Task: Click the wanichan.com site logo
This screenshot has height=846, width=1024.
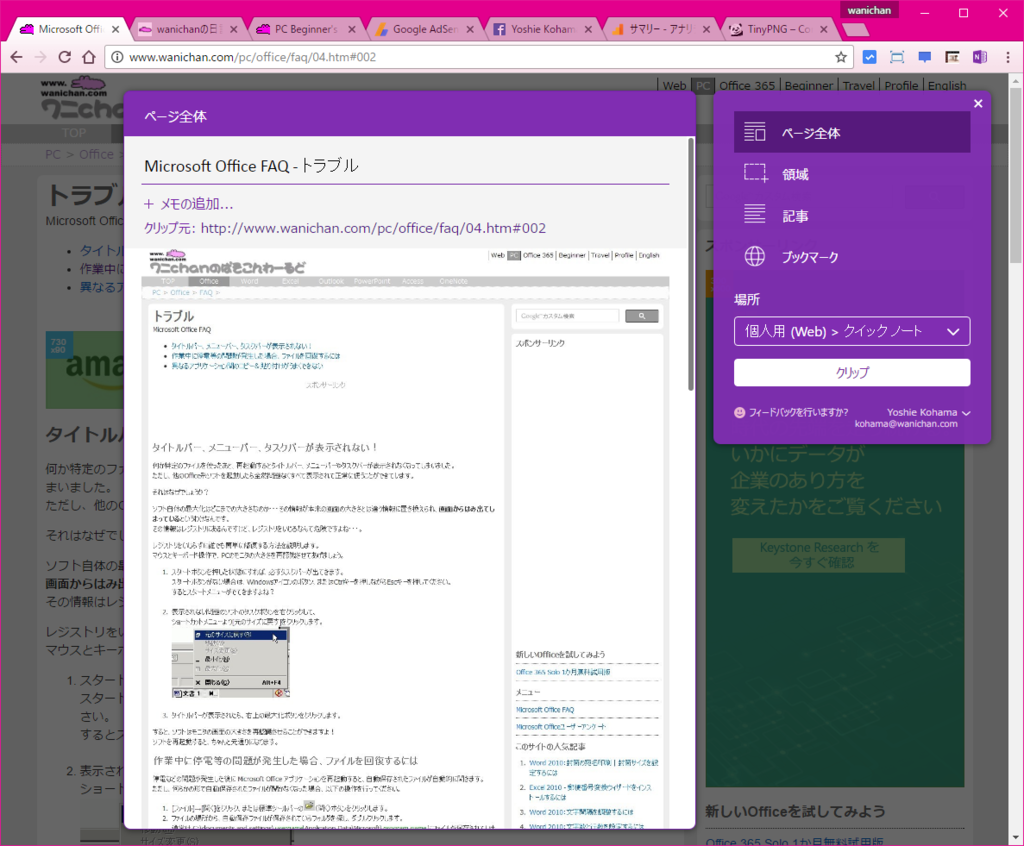Action: (82, 97)
